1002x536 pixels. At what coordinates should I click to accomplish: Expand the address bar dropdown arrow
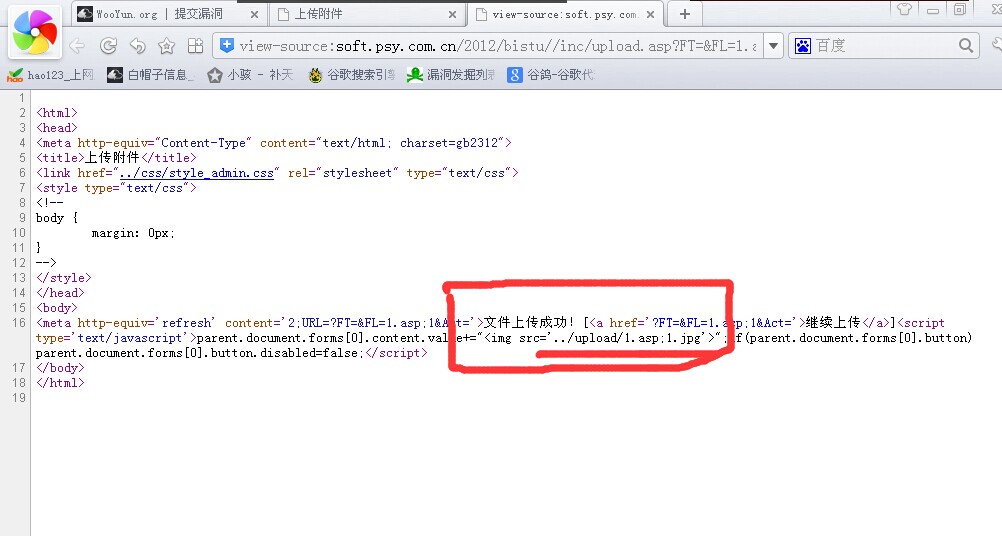tap(773, 46)
